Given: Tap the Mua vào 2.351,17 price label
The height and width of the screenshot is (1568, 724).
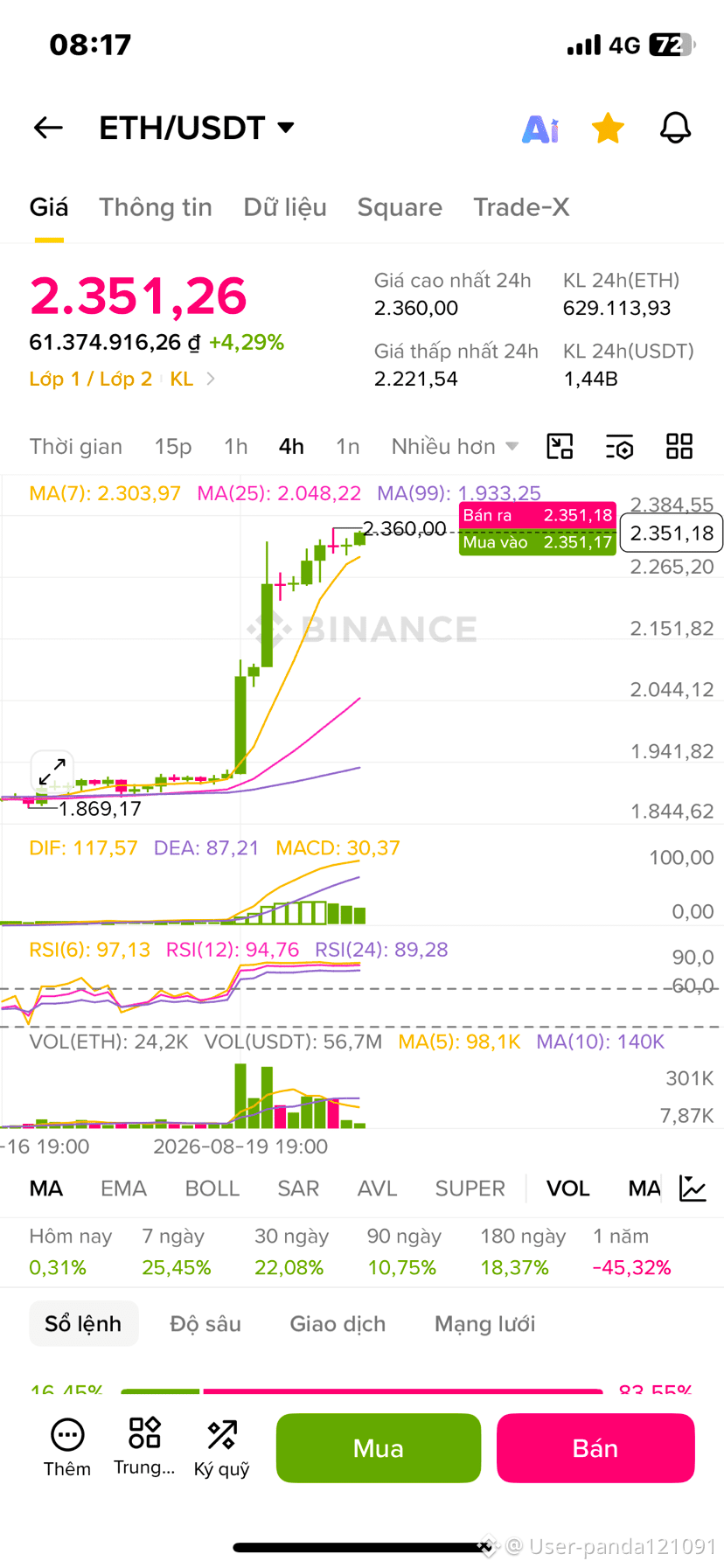Looking at the screenshot, I should click(538, 542).
